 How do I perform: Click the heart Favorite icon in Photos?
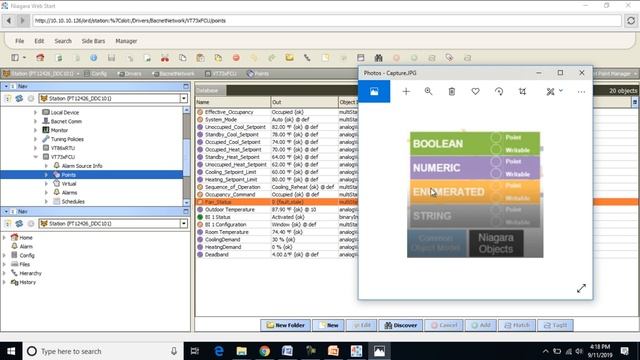pos(475,91)
